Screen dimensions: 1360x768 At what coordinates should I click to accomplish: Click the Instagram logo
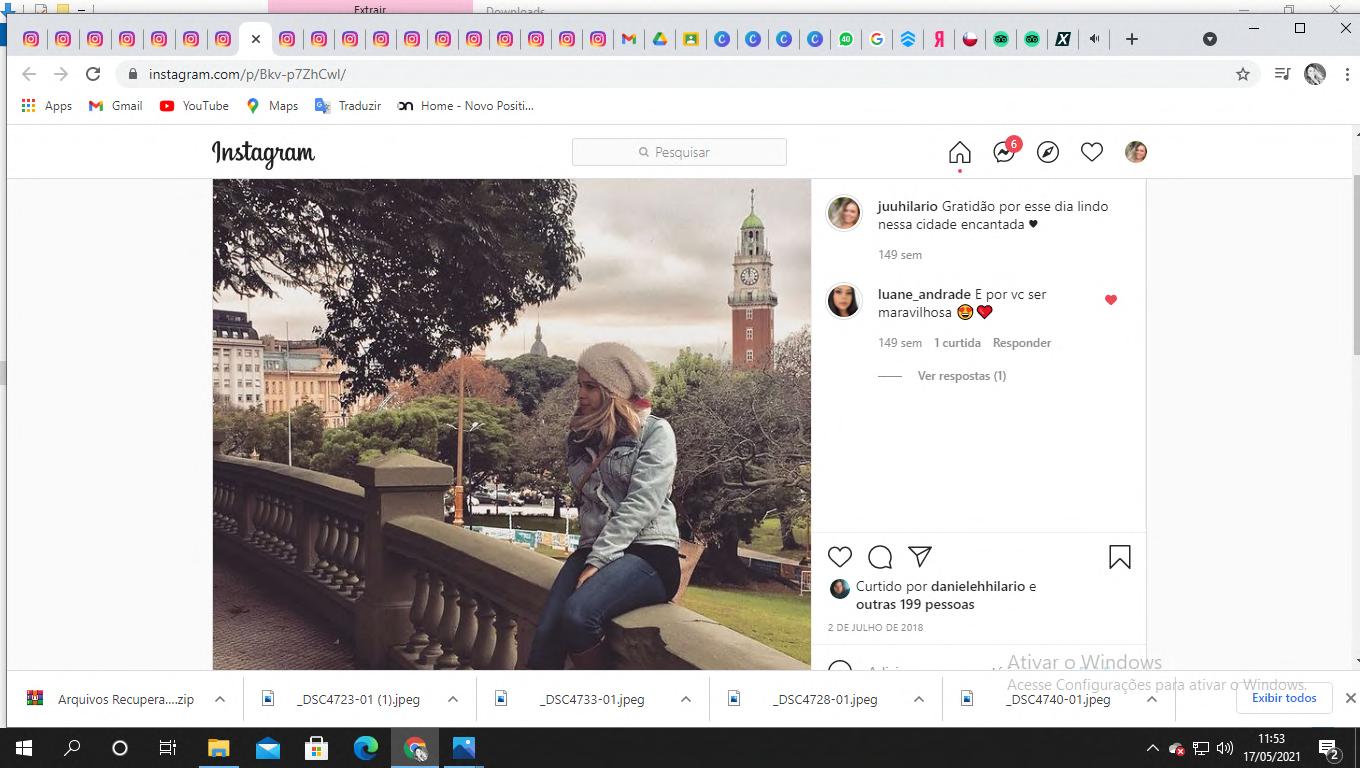pyautogui.click(x=263, y=153)
